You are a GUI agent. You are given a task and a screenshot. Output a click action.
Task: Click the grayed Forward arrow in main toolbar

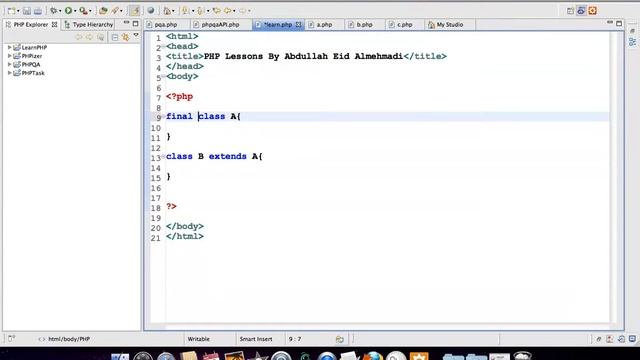243,11
